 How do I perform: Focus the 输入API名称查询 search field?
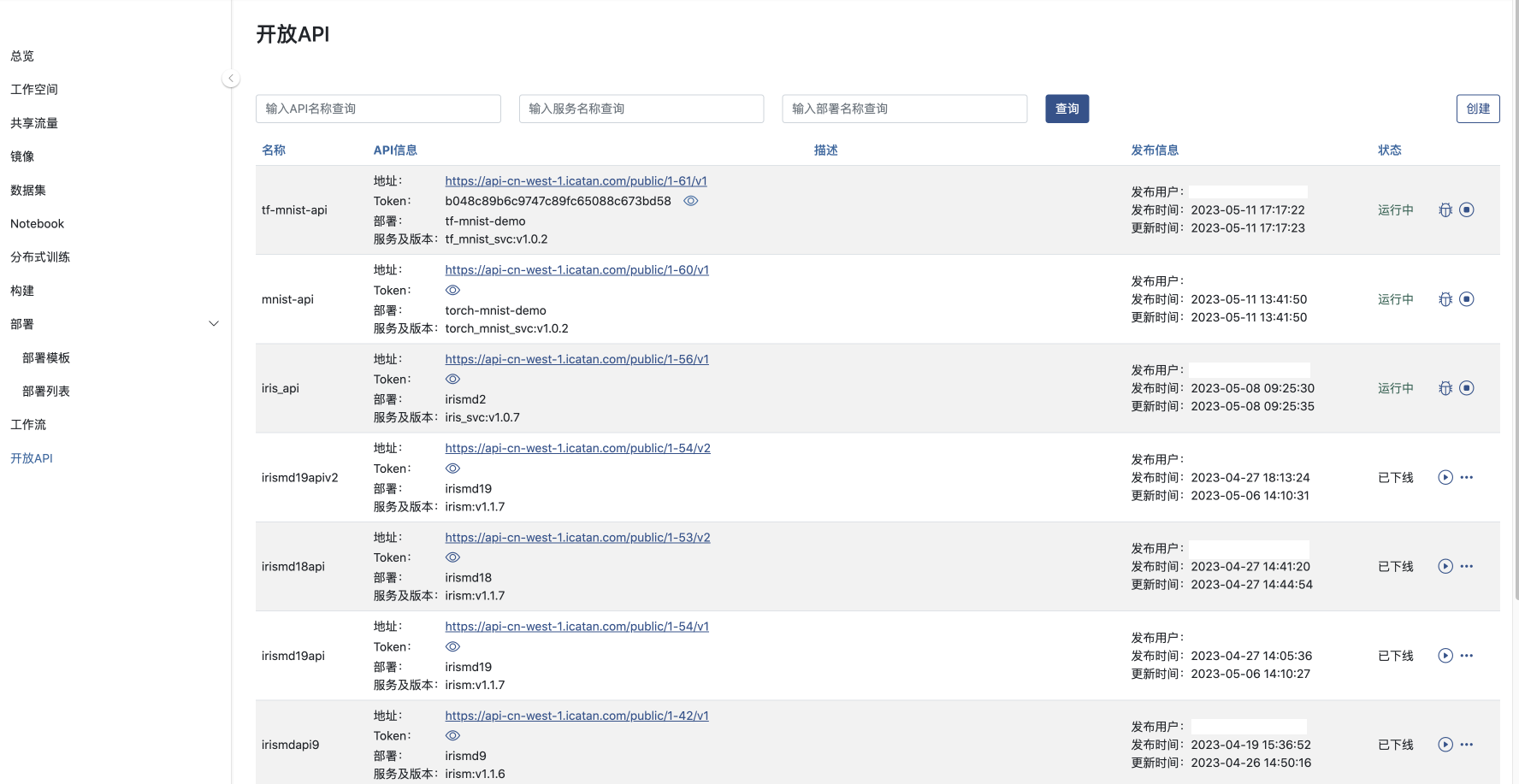(x=378, y=109)
